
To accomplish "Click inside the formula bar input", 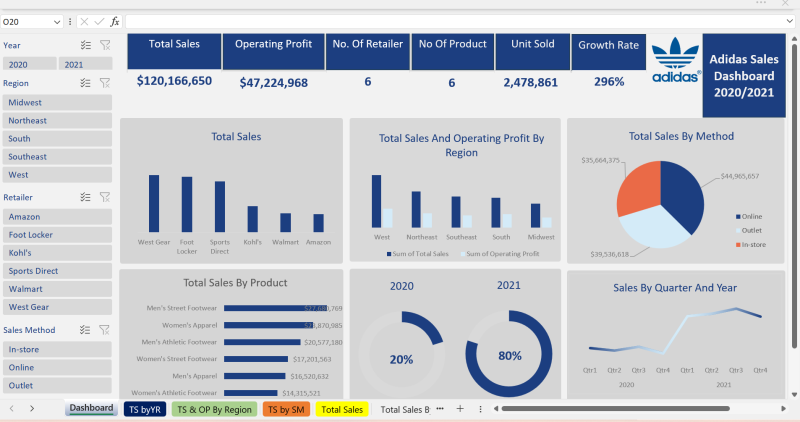I will click(x=450, y=21).
